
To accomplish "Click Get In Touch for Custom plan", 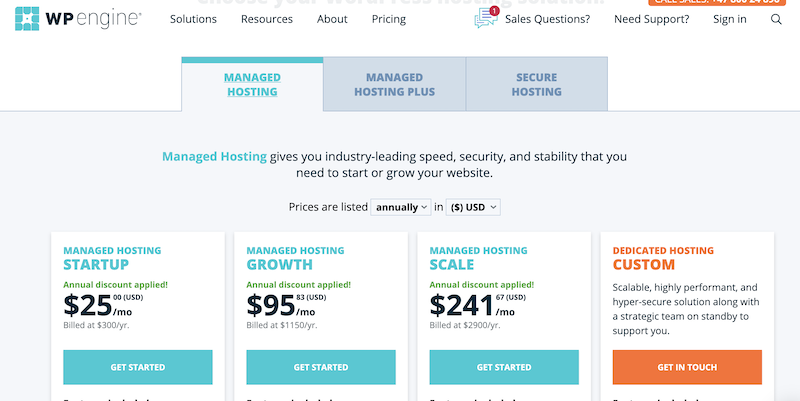I will click(x=687, y=367).
